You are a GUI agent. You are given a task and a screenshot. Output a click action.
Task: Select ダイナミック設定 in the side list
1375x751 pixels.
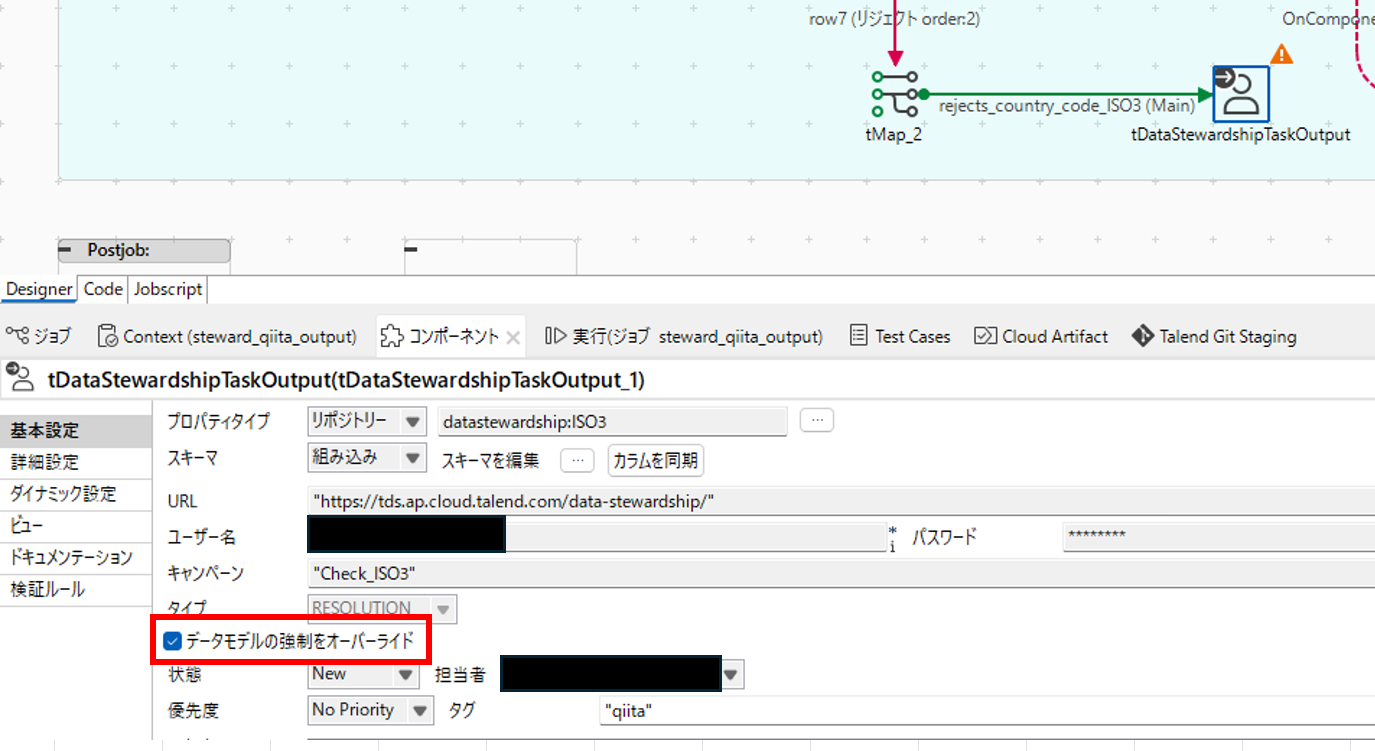tap(76, 494)
